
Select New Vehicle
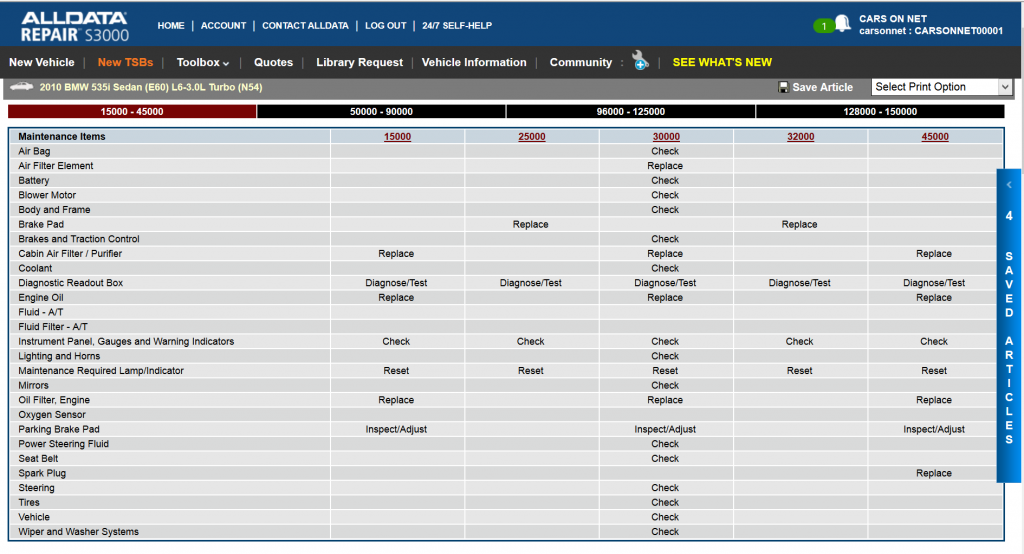tap(42, 63)
